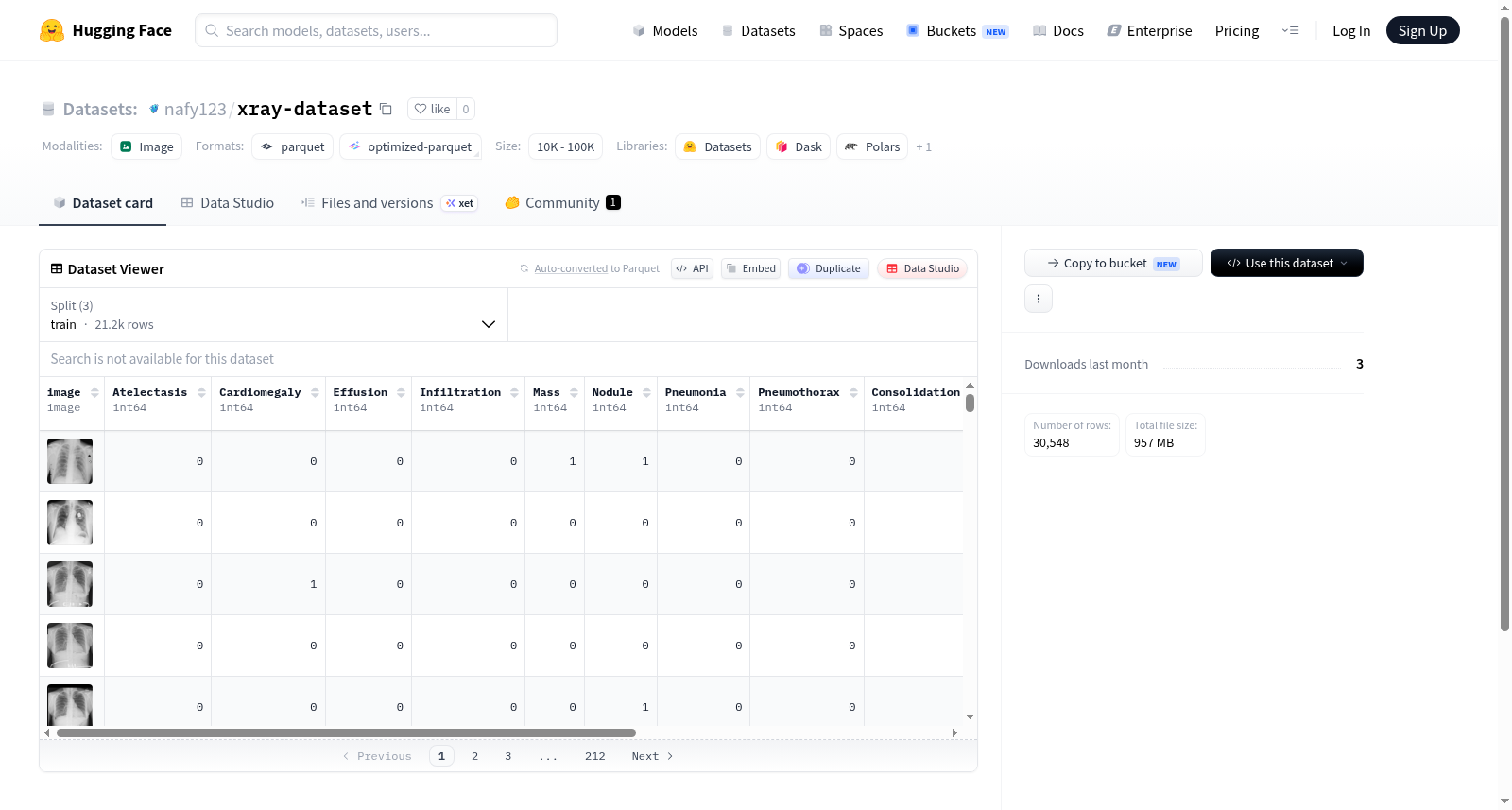Click the Duplicate button
This screenshot has height=810, width=1512.
click(x=828, y=268)
